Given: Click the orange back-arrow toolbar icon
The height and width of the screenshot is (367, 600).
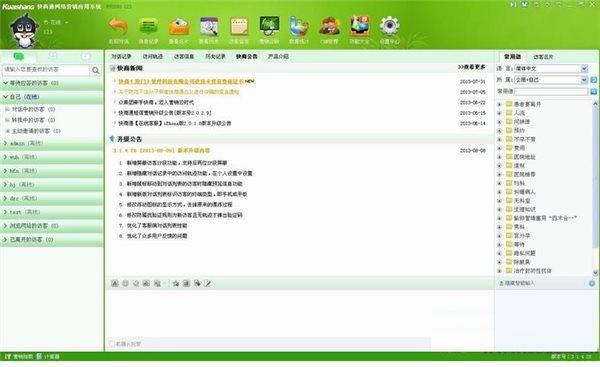Looking at the screenshot, I should [x=119, y=26].
